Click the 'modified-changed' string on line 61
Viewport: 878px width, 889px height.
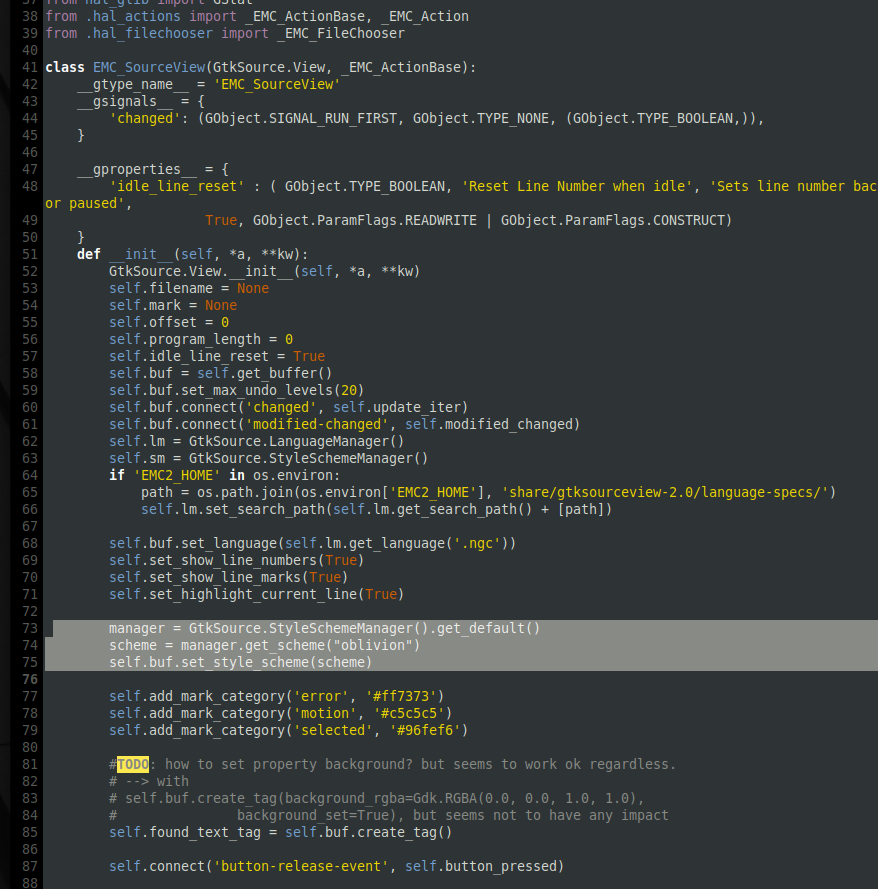317,425
